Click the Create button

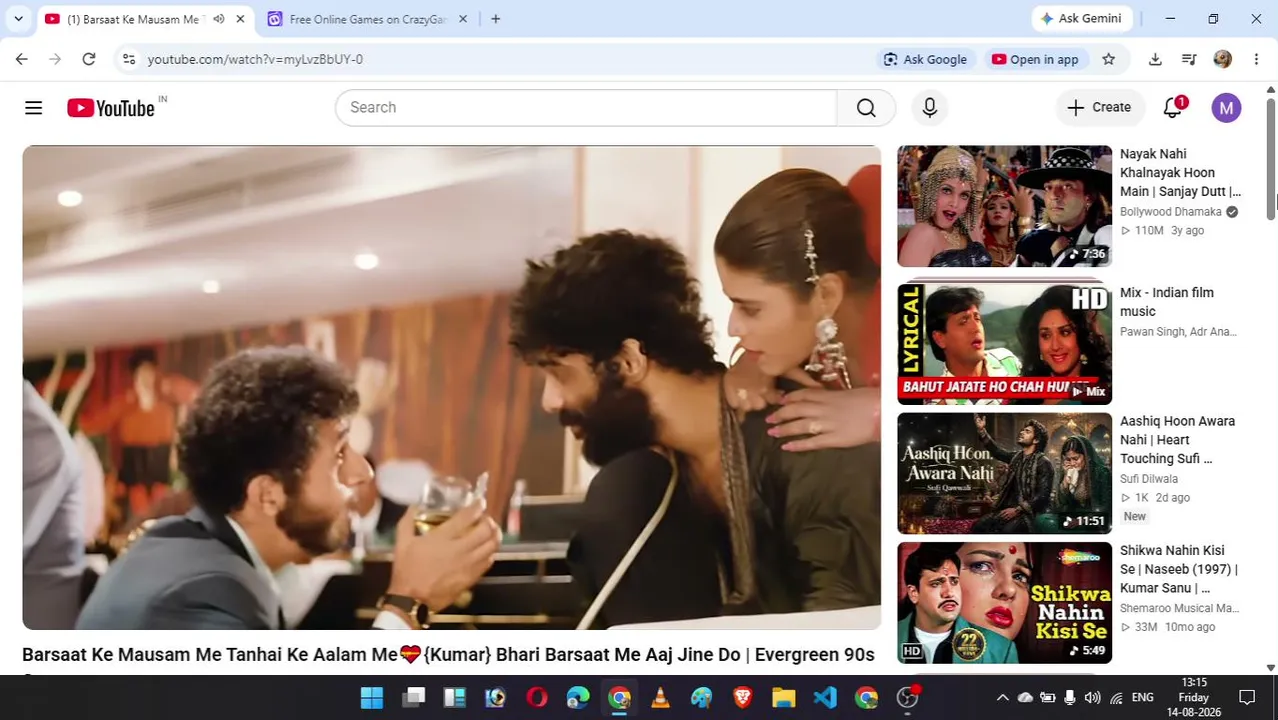(x=1099, y=108)
